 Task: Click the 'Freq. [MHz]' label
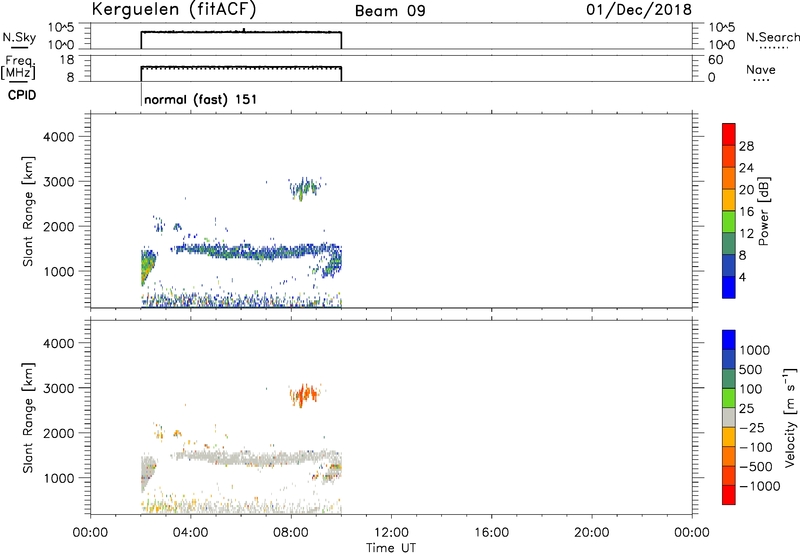(19, 67)
